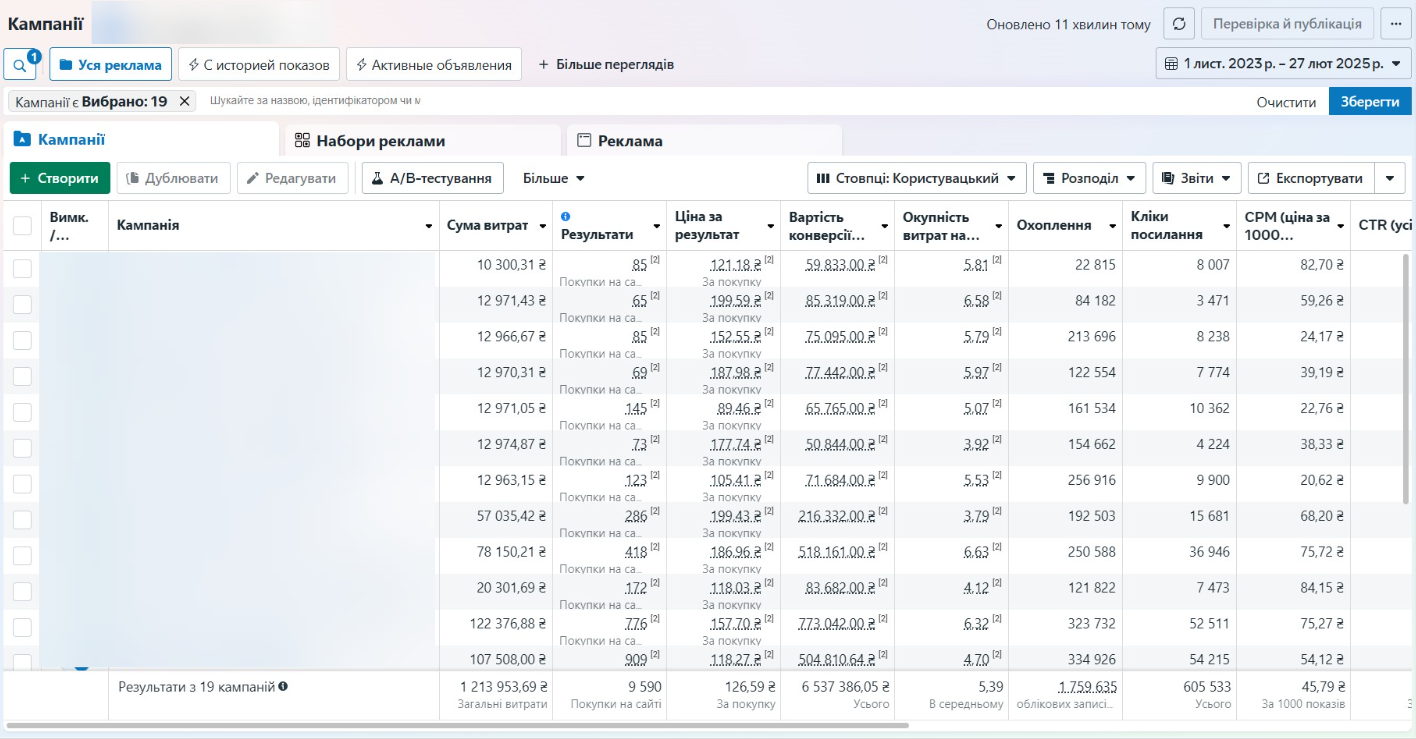Click the horizontal scrollbar at table bottom
This screenshot has height=739, width=1416.
[x=458, y=725]
